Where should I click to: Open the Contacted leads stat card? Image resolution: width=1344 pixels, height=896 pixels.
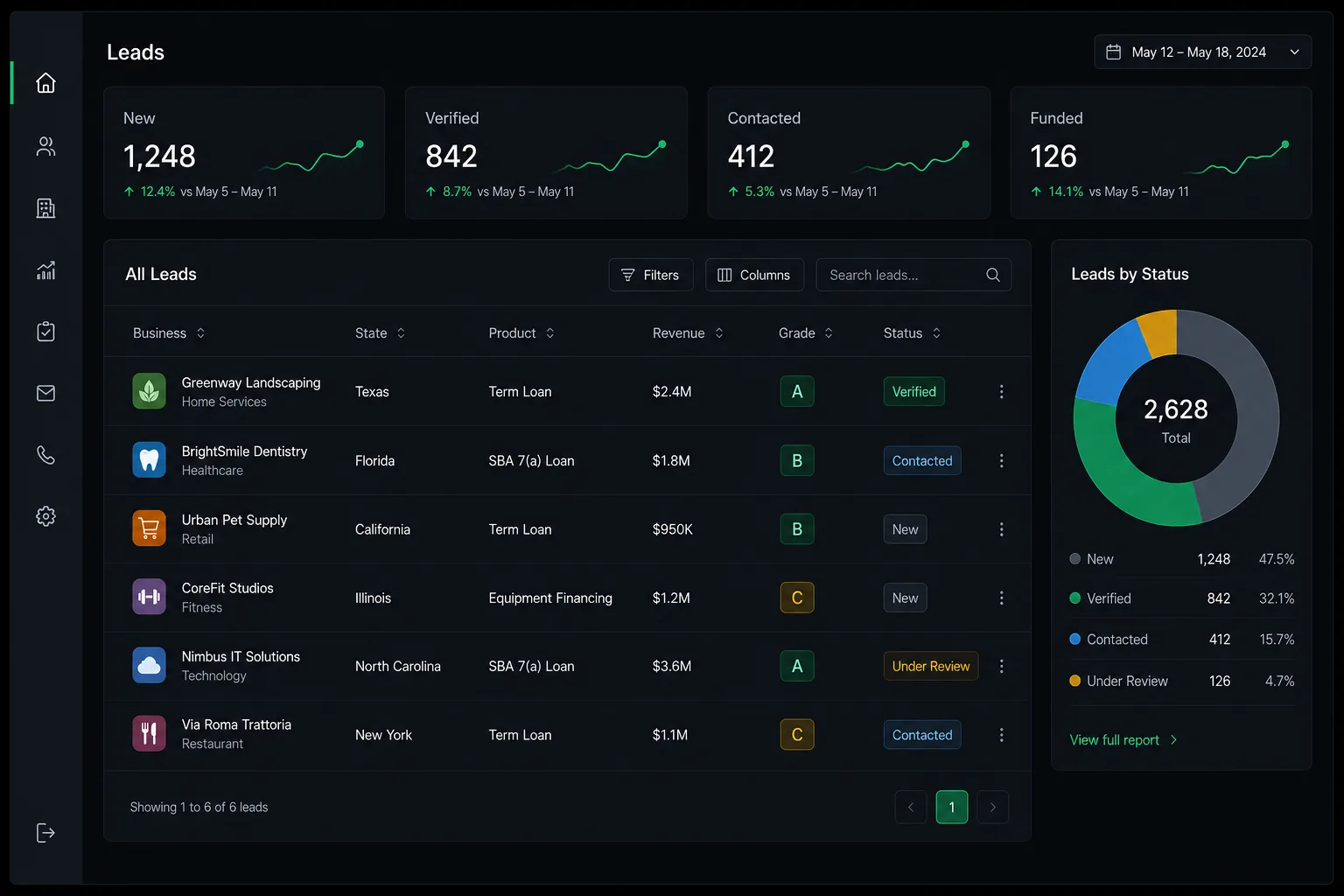click(849, 152)
